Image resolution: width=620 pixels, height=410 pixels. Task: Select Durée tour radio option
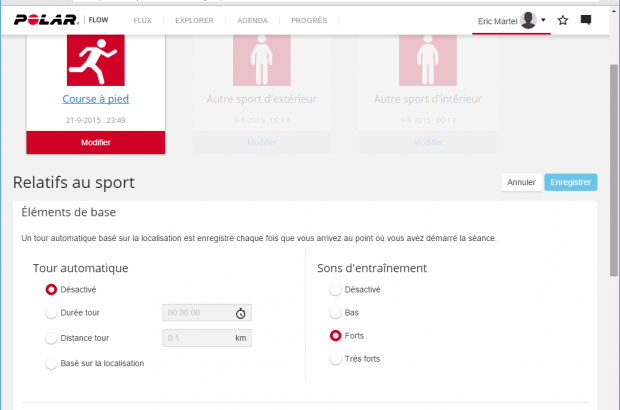tap(52, 313)
